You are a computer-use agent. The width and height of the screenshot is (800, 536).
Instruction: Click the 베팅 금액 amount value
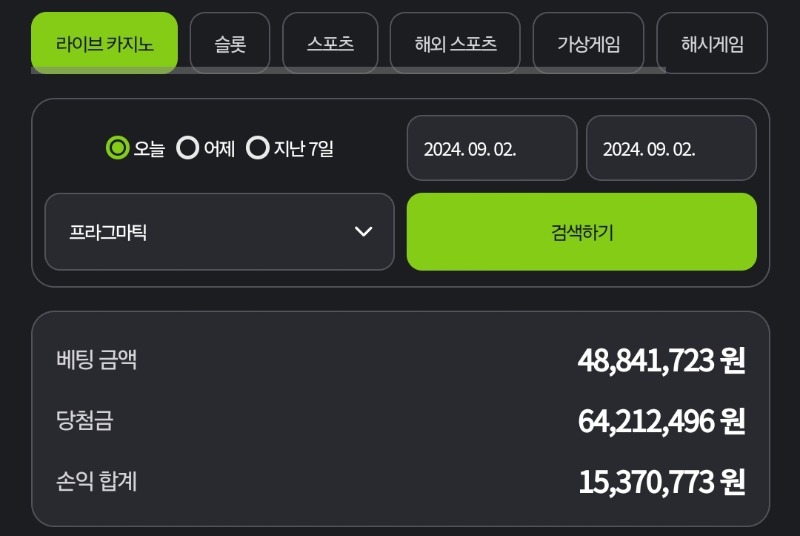click(661, 360)
